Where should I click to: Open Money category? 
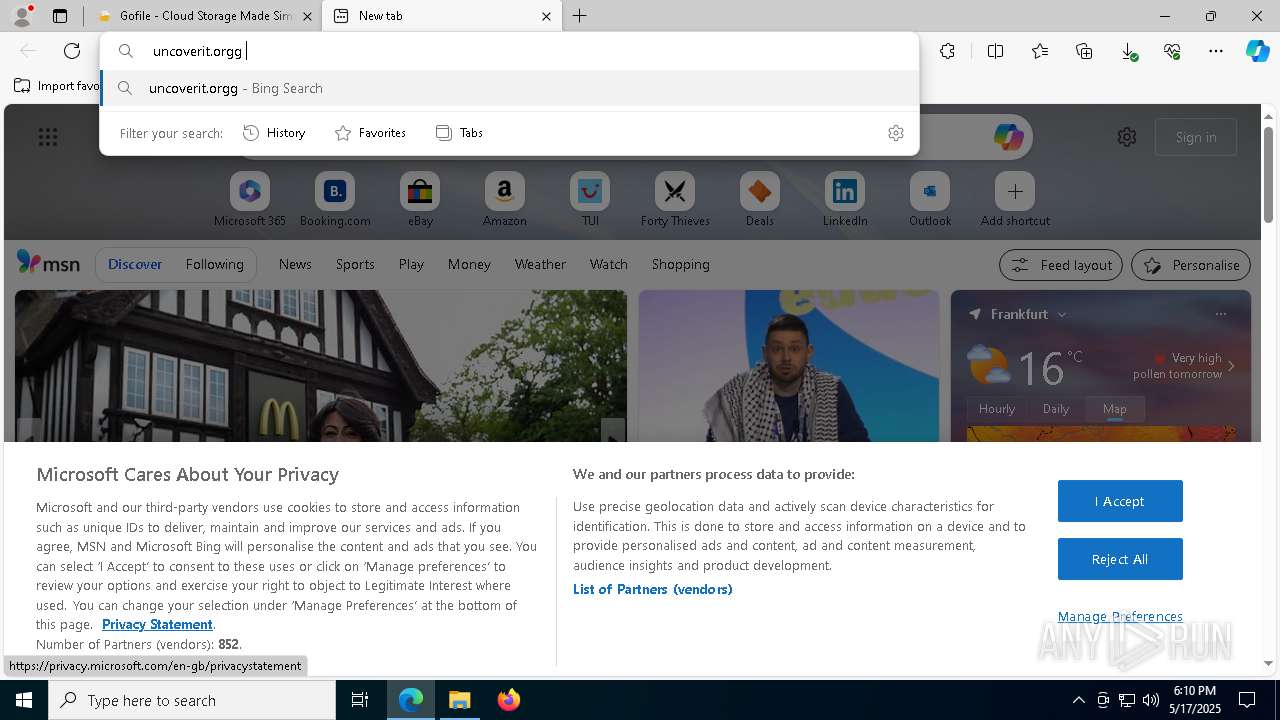(x=469, y=264)
